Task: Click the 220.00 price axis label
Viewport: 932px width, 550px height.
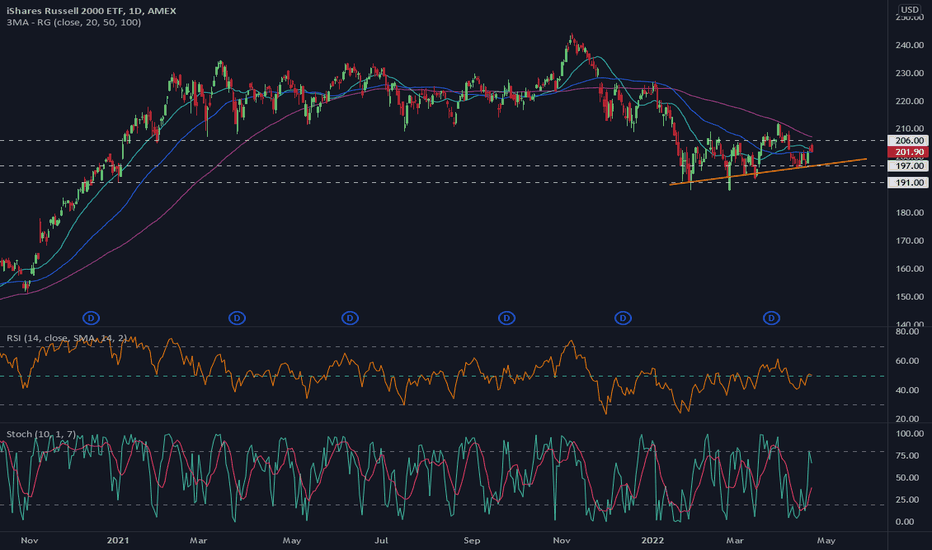Action: 909,101
